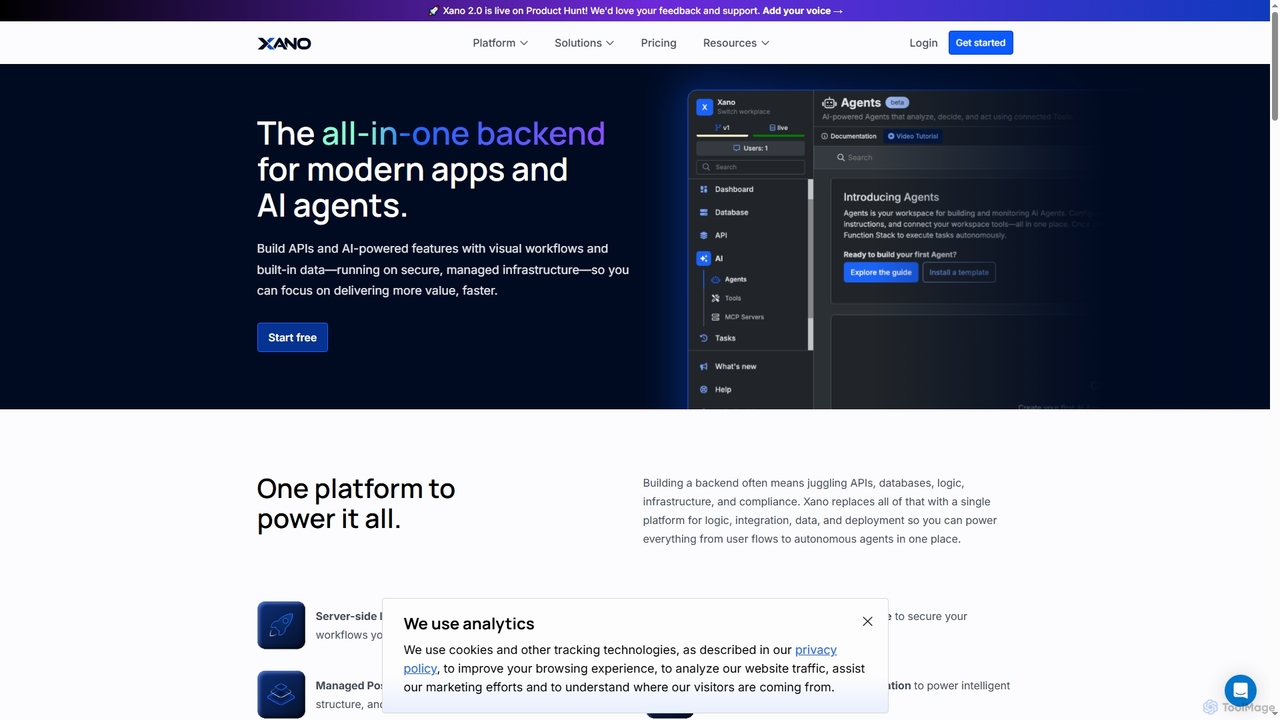Click the MCP Servers icon in the sidebar
Screen dimensions: 1280x720
715,317
